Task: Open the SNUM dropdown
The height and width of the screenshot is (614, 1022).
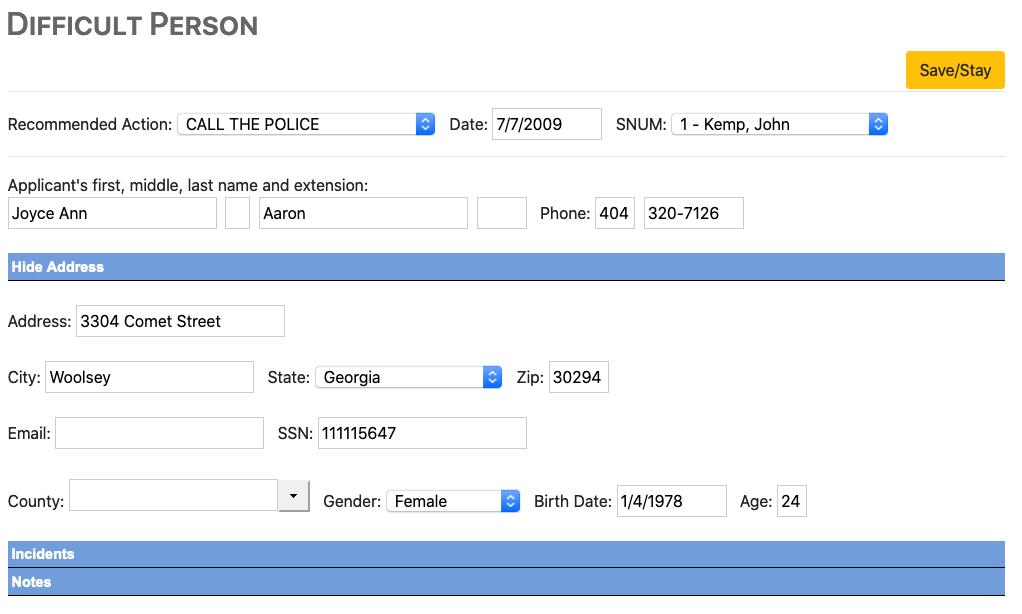Action: click(779, 124)
